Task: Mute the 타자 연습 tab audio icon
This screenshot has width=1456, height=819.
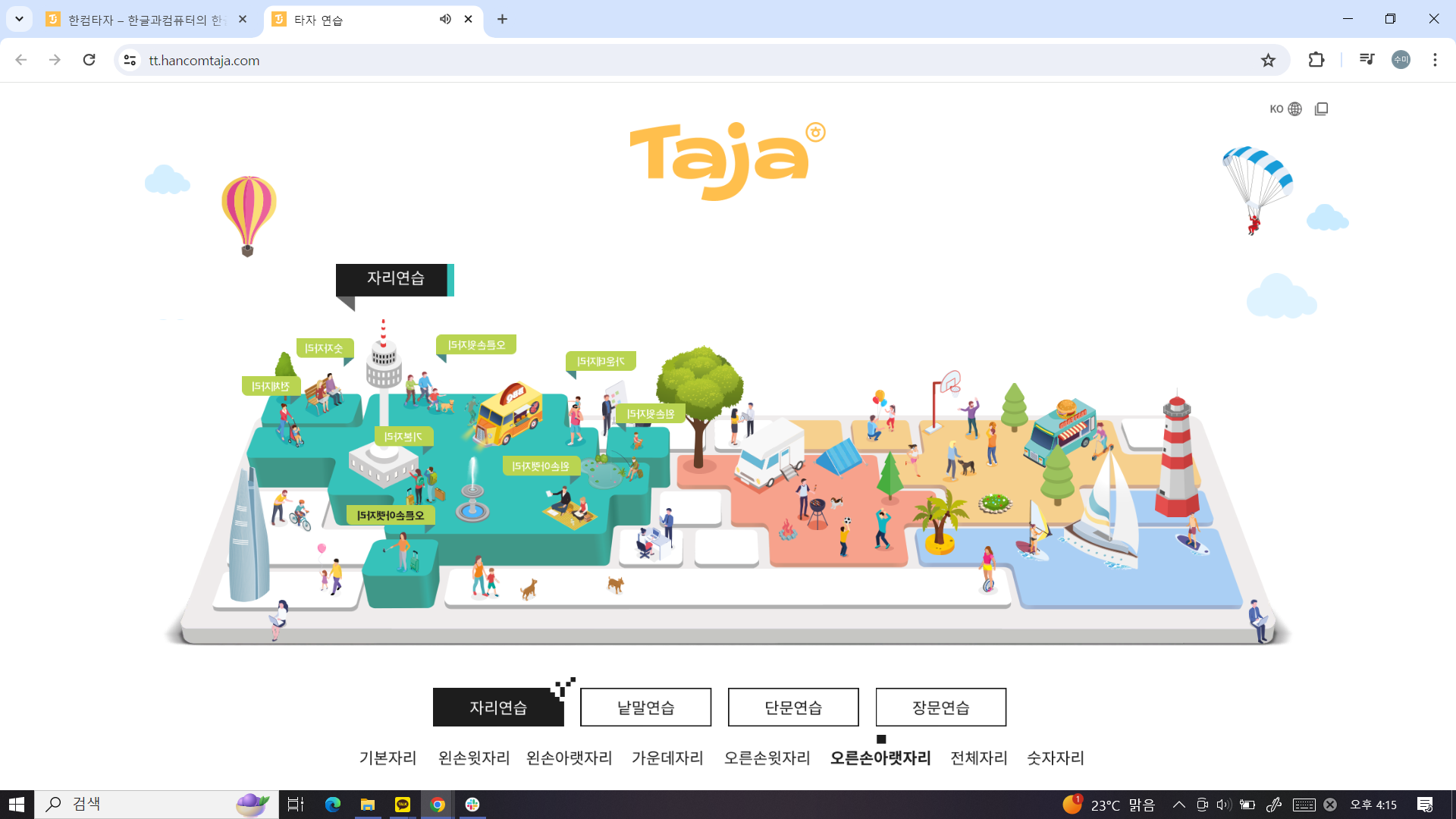Action: (445, 20)
